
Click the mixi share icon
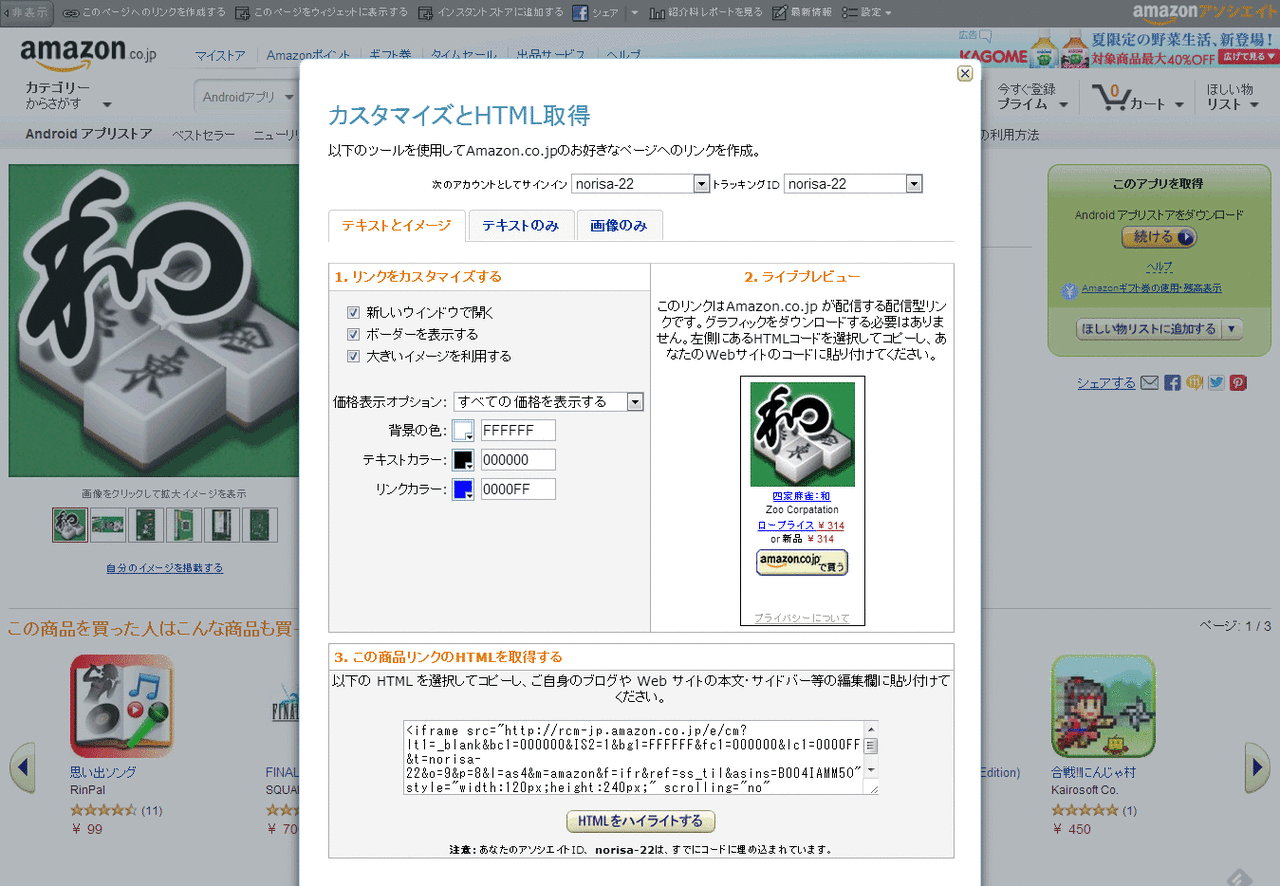(x=1194, y=383)
